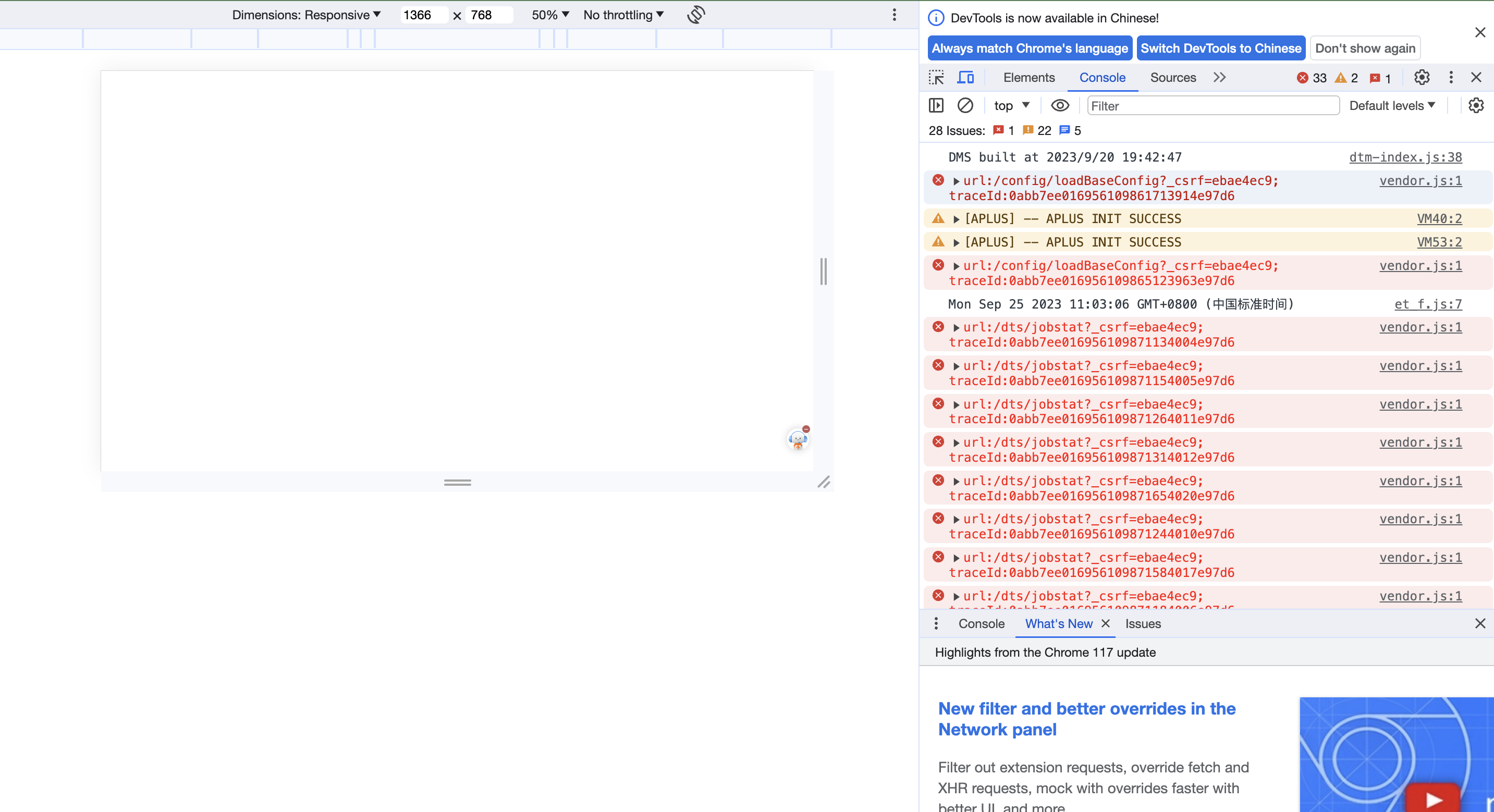Open the Default levels dropdown
The image size is (1494, 812).
(x=1392, y=106)
